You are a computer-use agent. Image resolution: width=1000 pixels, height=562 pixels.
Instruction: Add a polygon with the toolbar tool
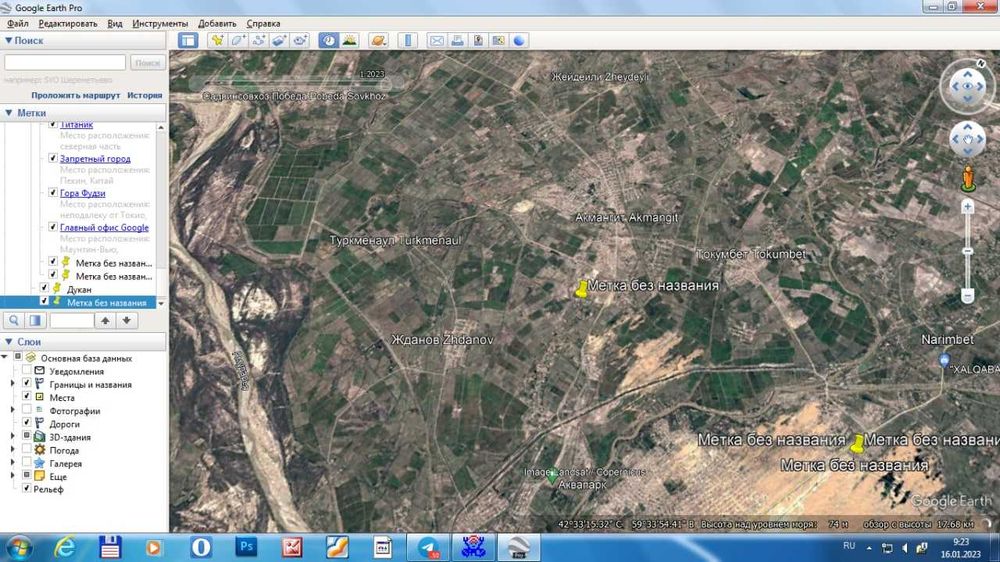[x=238, y=40]
